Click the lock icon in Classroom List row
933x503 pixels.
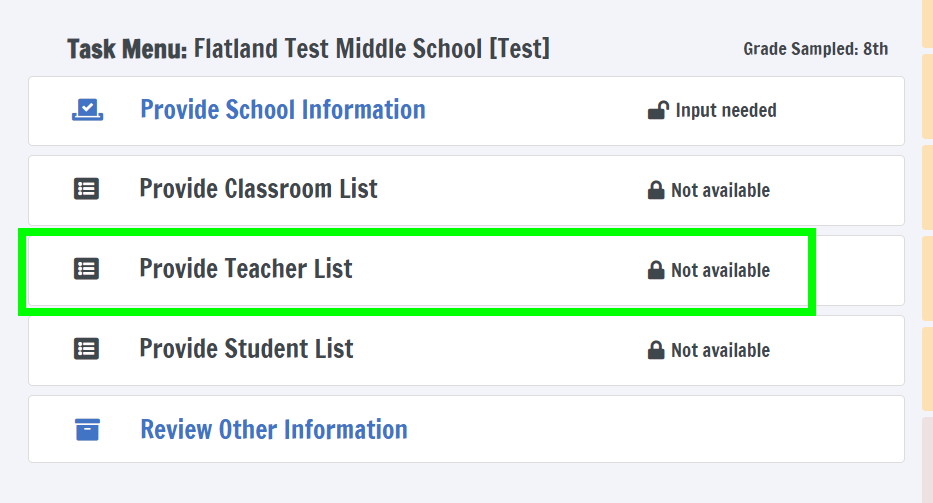[656, 190]
